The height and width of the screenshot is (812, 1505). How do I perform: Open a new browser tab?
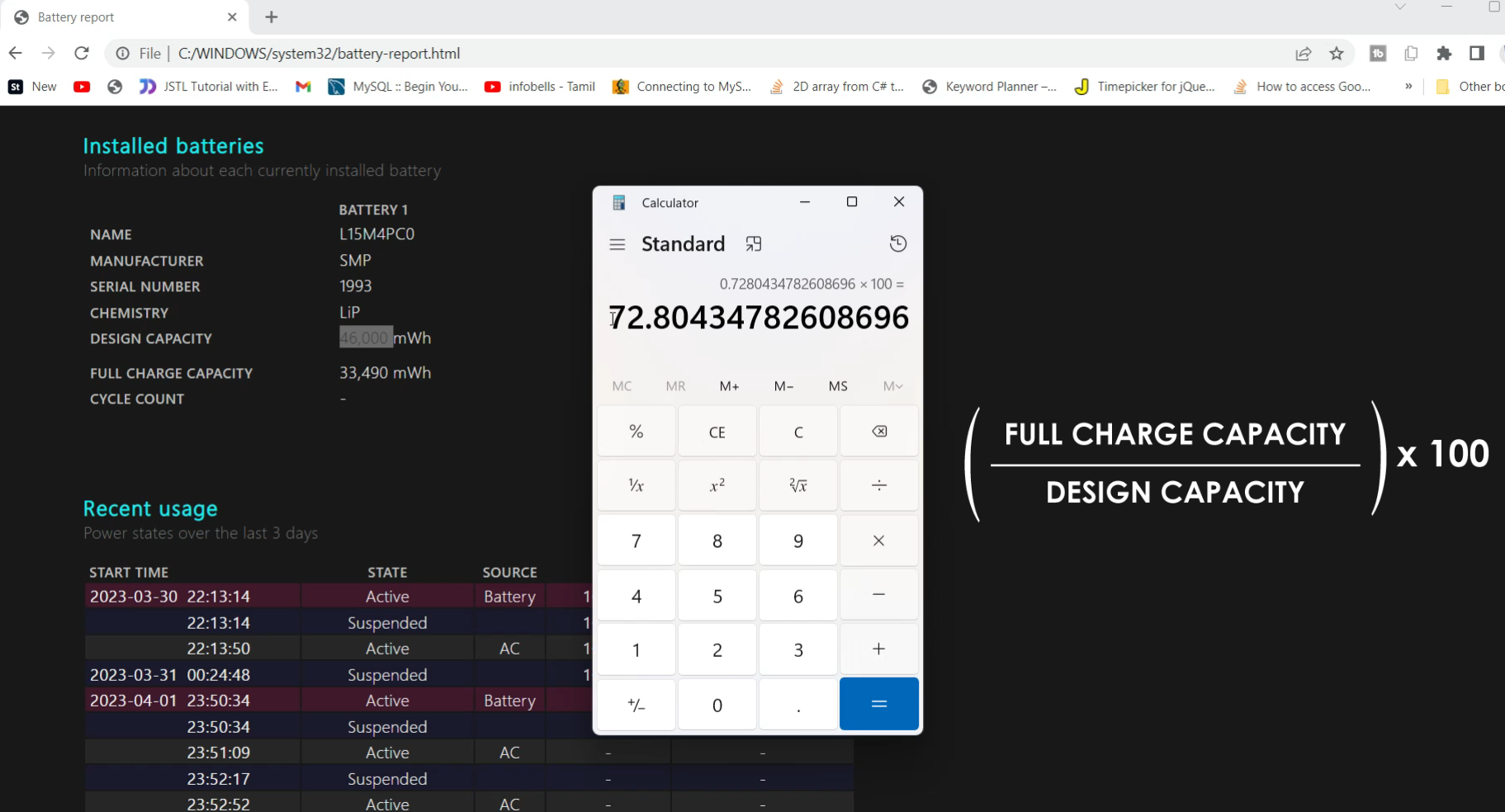[x=272, y=17]
